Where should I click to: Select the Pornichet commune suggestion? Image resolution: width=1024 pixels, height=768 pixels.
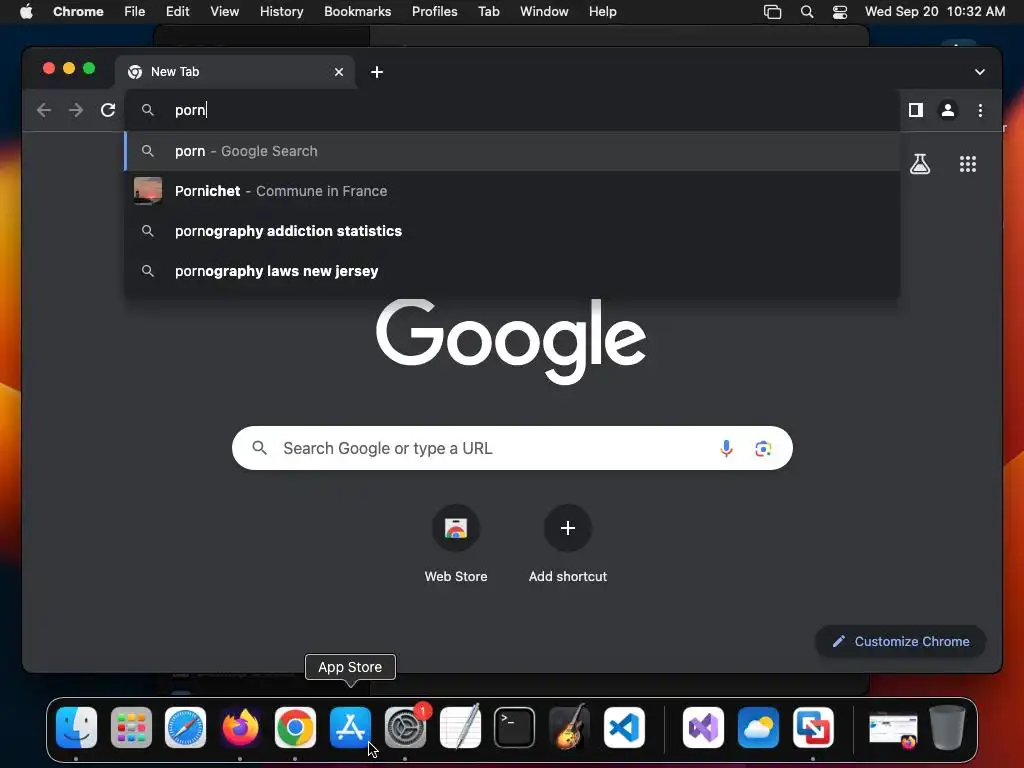pos(512,191)
